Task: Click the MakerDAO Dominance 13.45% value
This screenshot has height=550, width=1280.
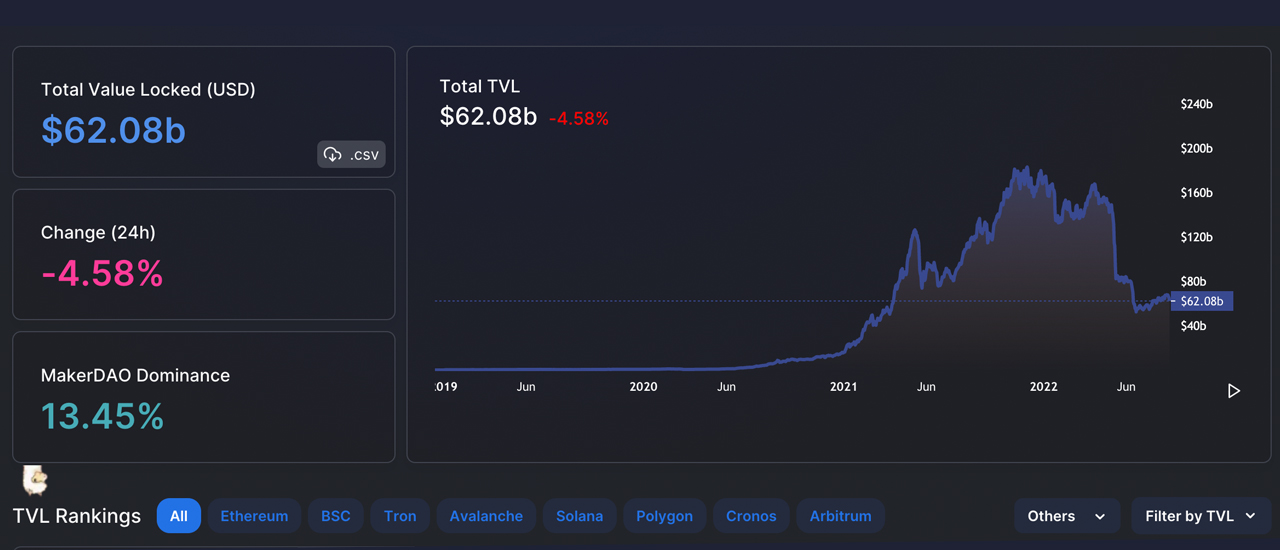Action: [x=102, y=416]
